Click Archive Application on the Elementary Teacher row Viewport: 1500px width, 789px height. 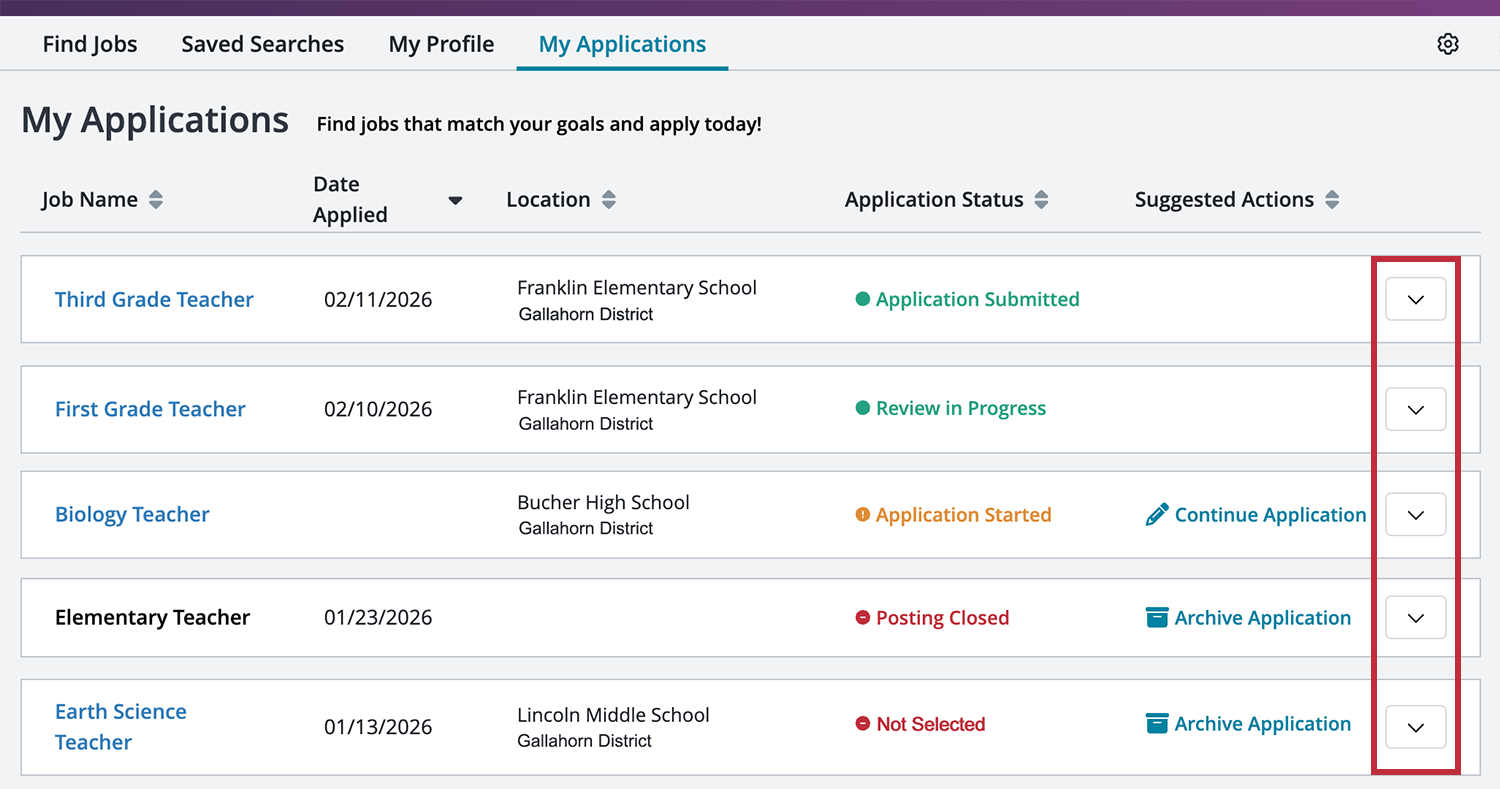click(1262, 617)
